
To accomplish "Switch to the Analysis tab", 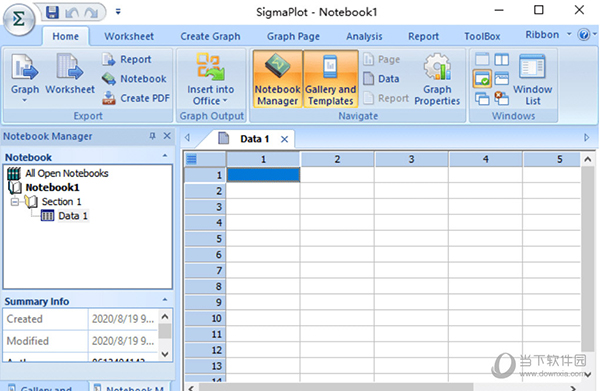I will tap(364, 36).
